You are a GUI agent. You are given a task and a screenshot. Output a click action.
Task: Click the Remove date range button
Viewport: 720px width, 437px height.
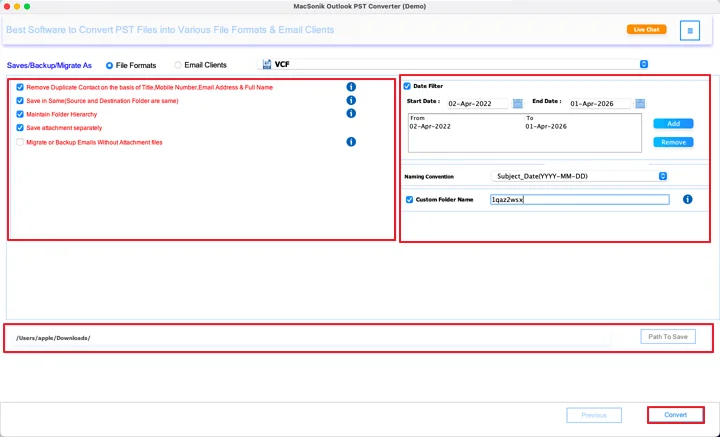click(673, 142)
